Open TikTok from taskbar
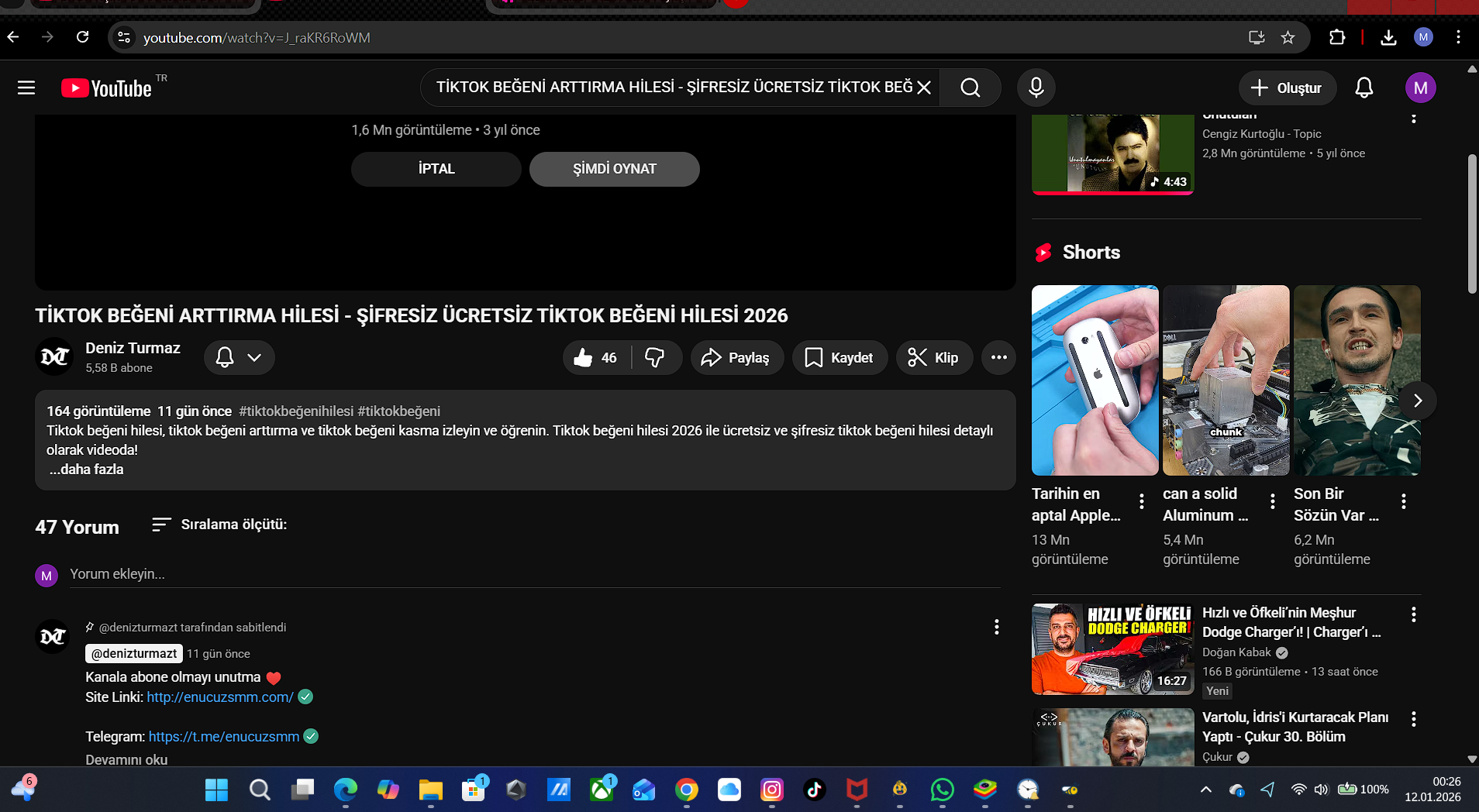 click(815, 790)
